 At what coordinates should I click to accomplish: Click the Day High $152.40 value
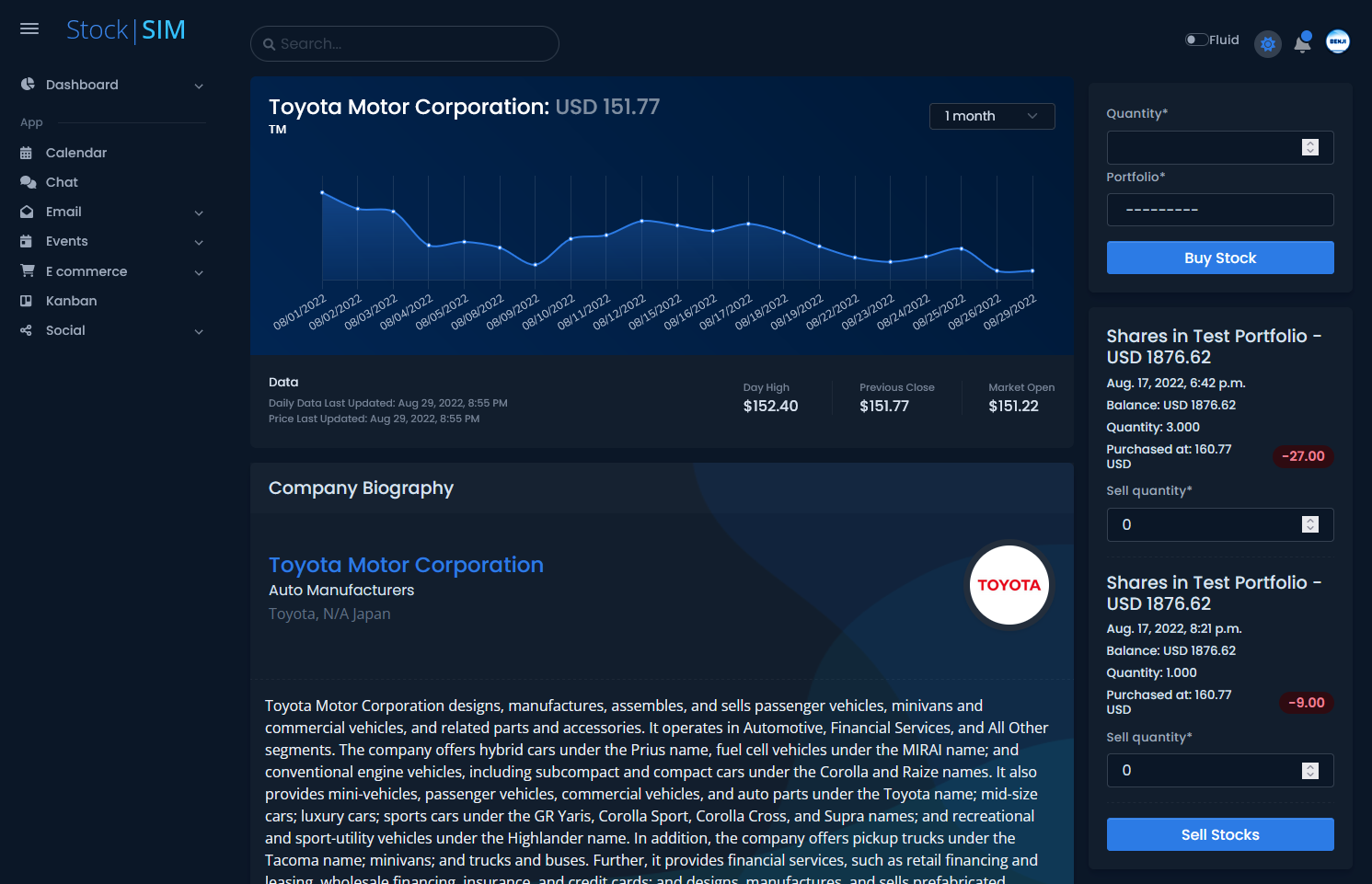tap(771, 406)
